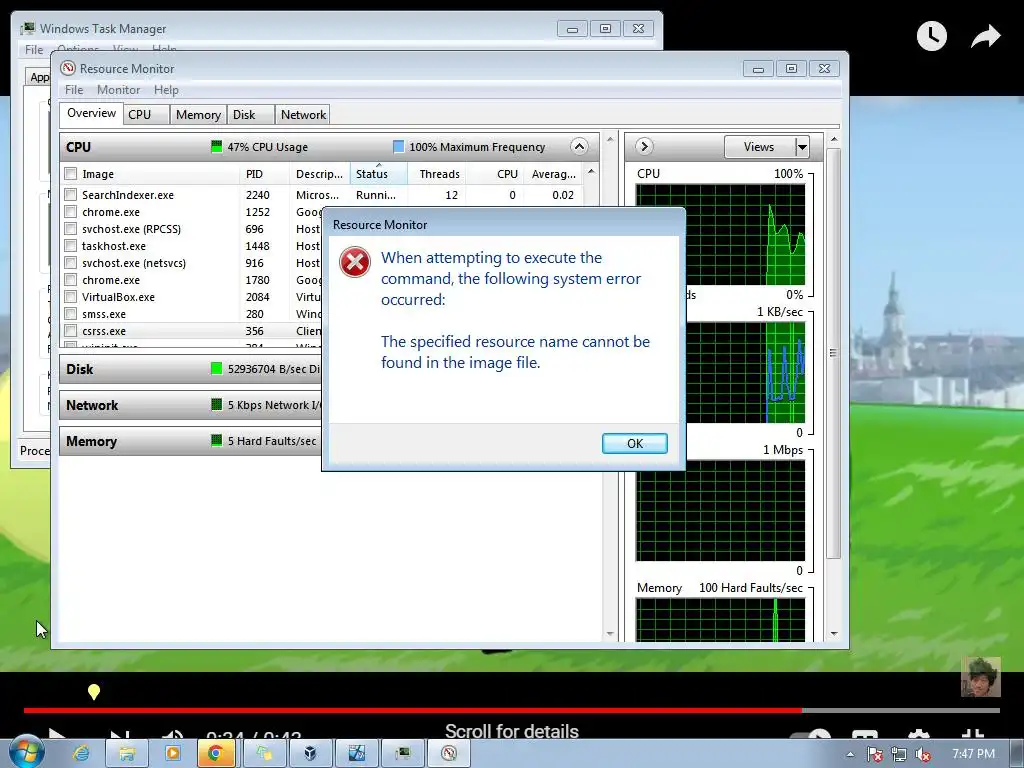This screenshot has height=768, width=1024.
Task: Tick the checkbox for chrome.exe PID 1252
Action: (x=71, y=212)
